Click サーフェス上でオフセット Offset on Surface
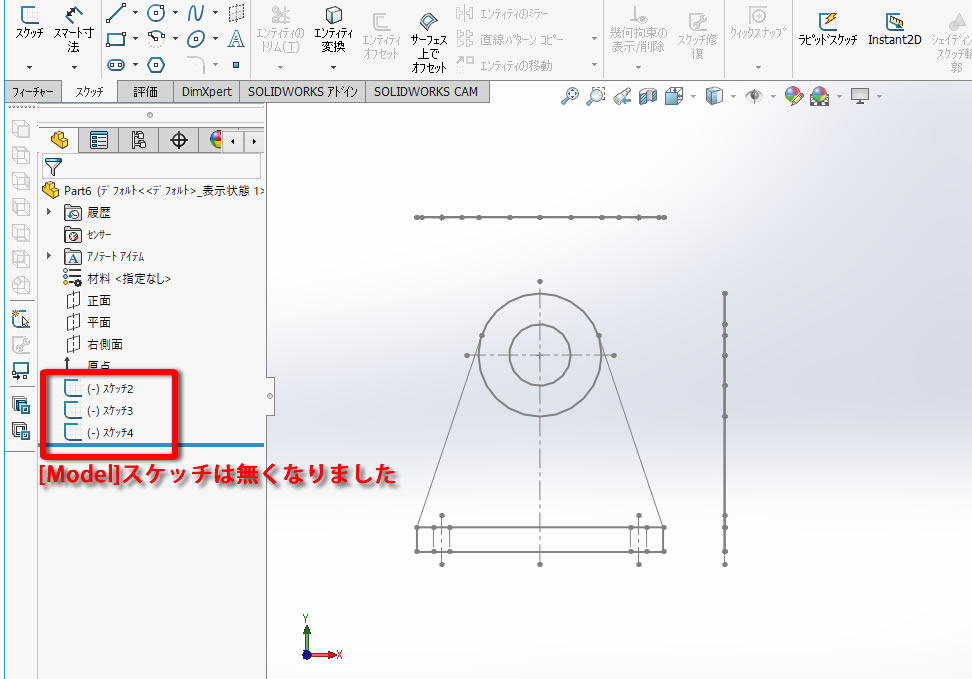Viewport: 972px width, 679px height. click(429, 42)
